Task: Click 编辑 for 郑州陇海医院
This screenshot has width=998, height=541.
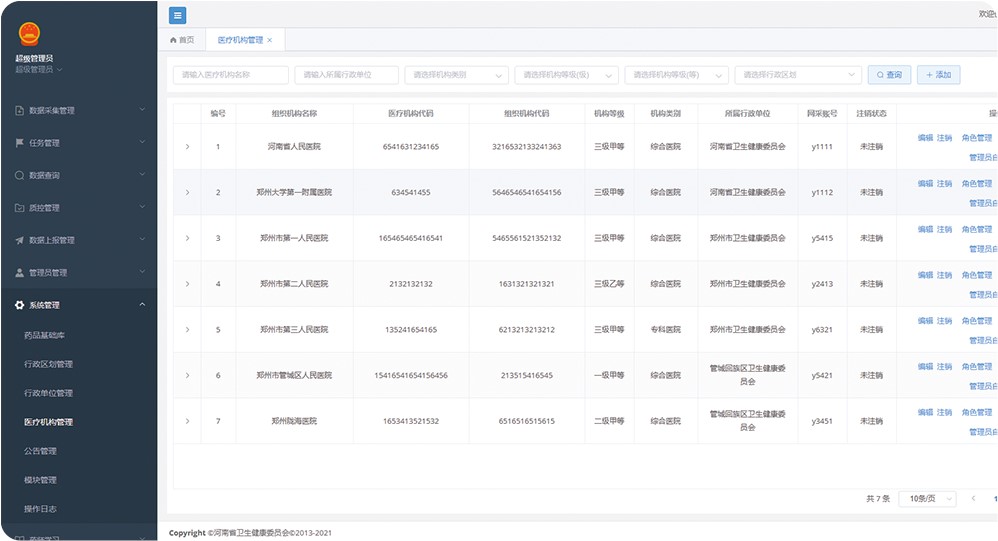Action: (925, 412)
